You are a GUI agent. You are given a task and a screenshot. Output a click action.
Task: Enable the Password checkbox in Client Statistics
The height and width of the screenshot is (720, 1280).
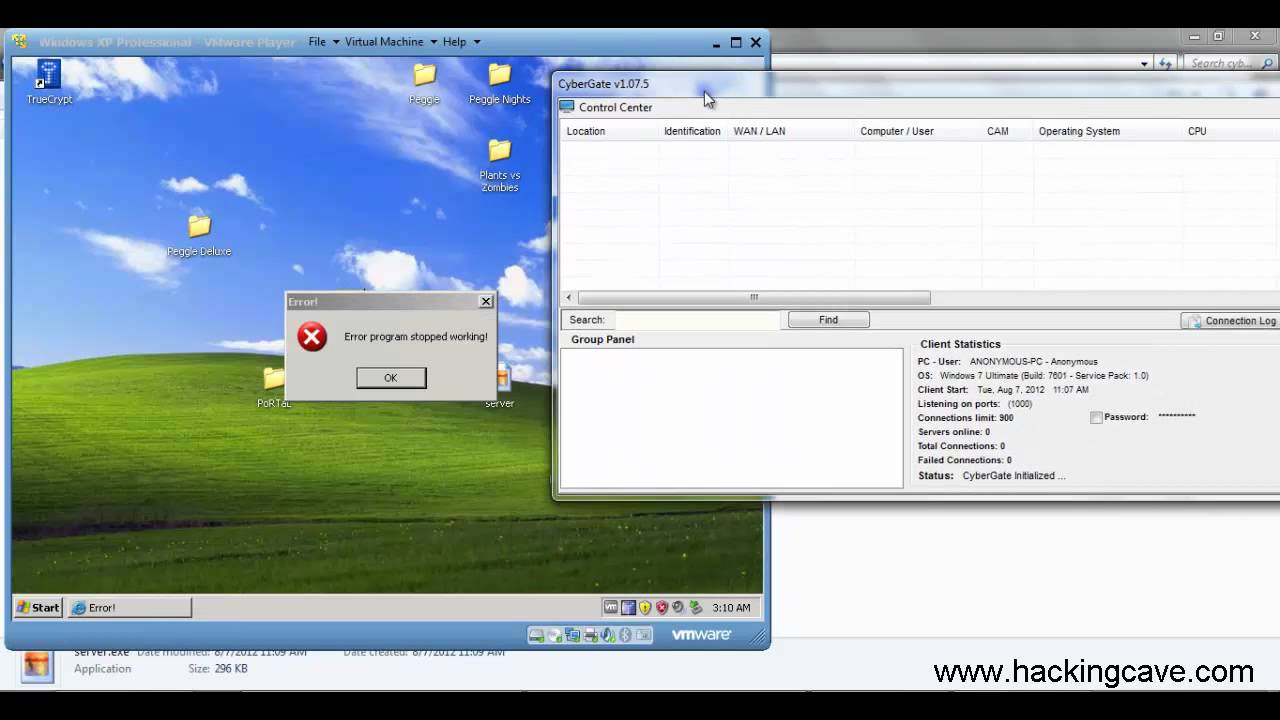[x=1096, y=418]
